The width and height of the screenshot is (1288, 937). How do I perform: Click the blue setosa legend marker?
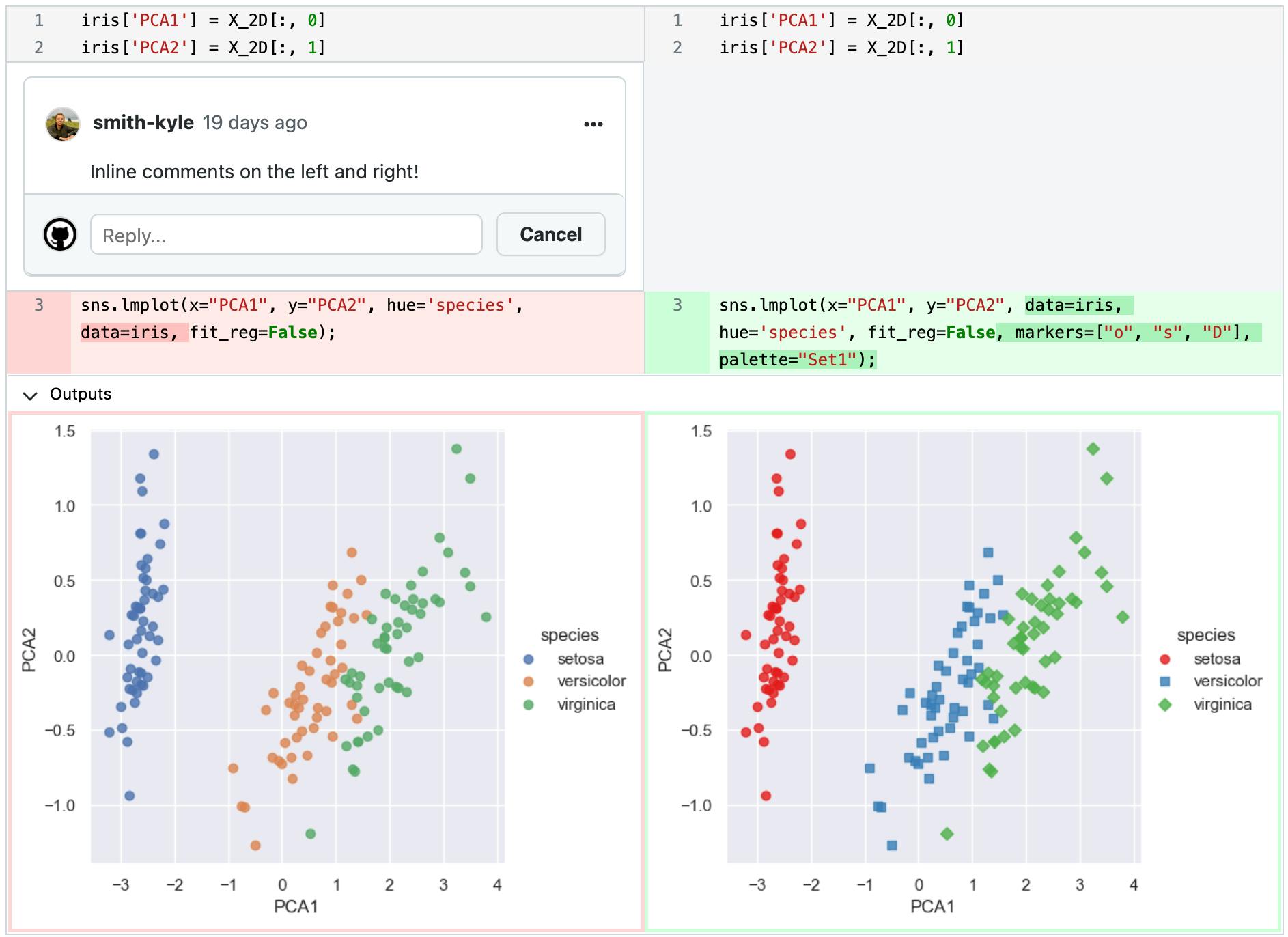(x=528, y=659)
